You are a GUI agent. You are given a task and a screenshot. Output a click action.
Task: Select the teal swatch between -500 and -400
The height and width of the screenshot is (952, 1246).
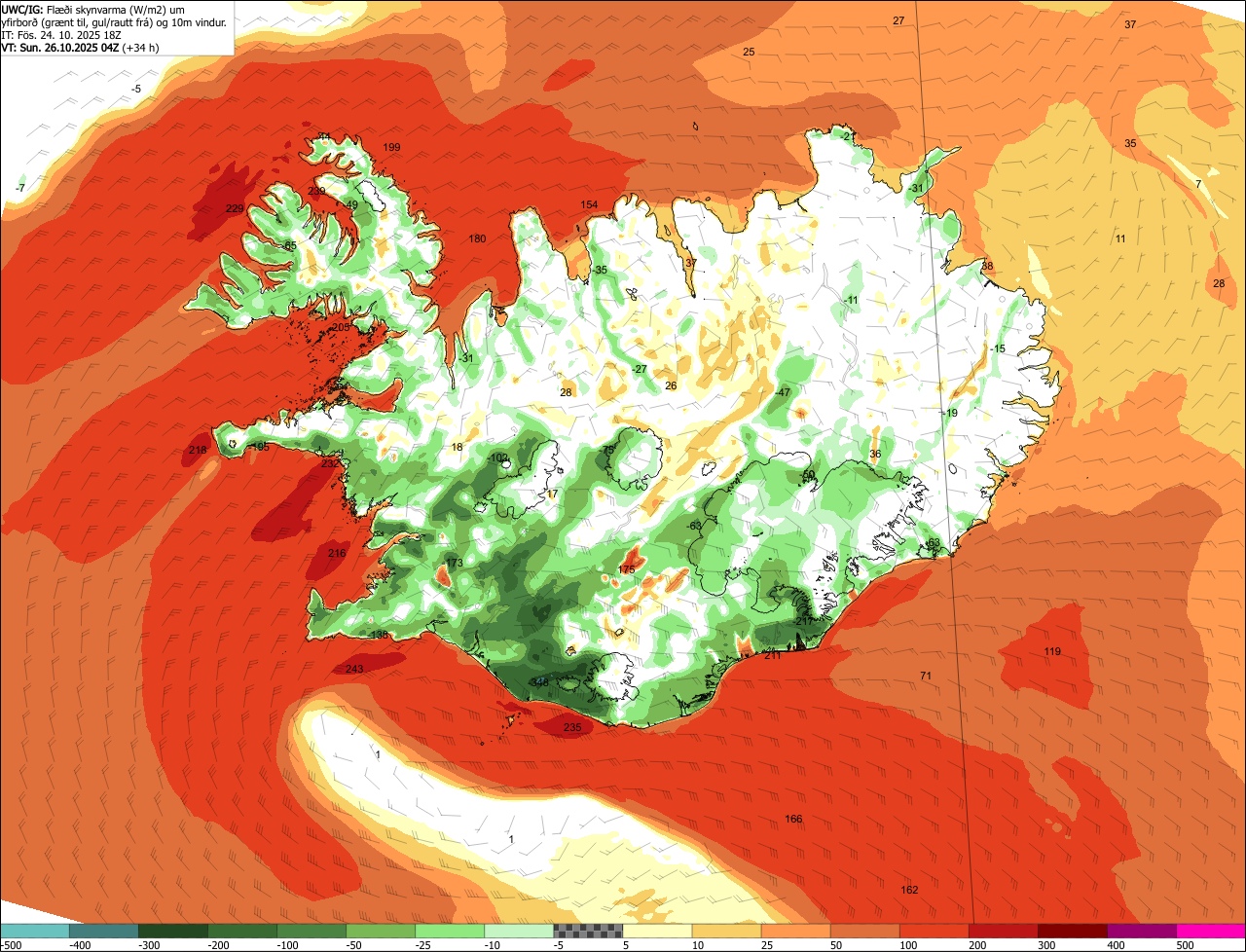click(x=35, y=931)
